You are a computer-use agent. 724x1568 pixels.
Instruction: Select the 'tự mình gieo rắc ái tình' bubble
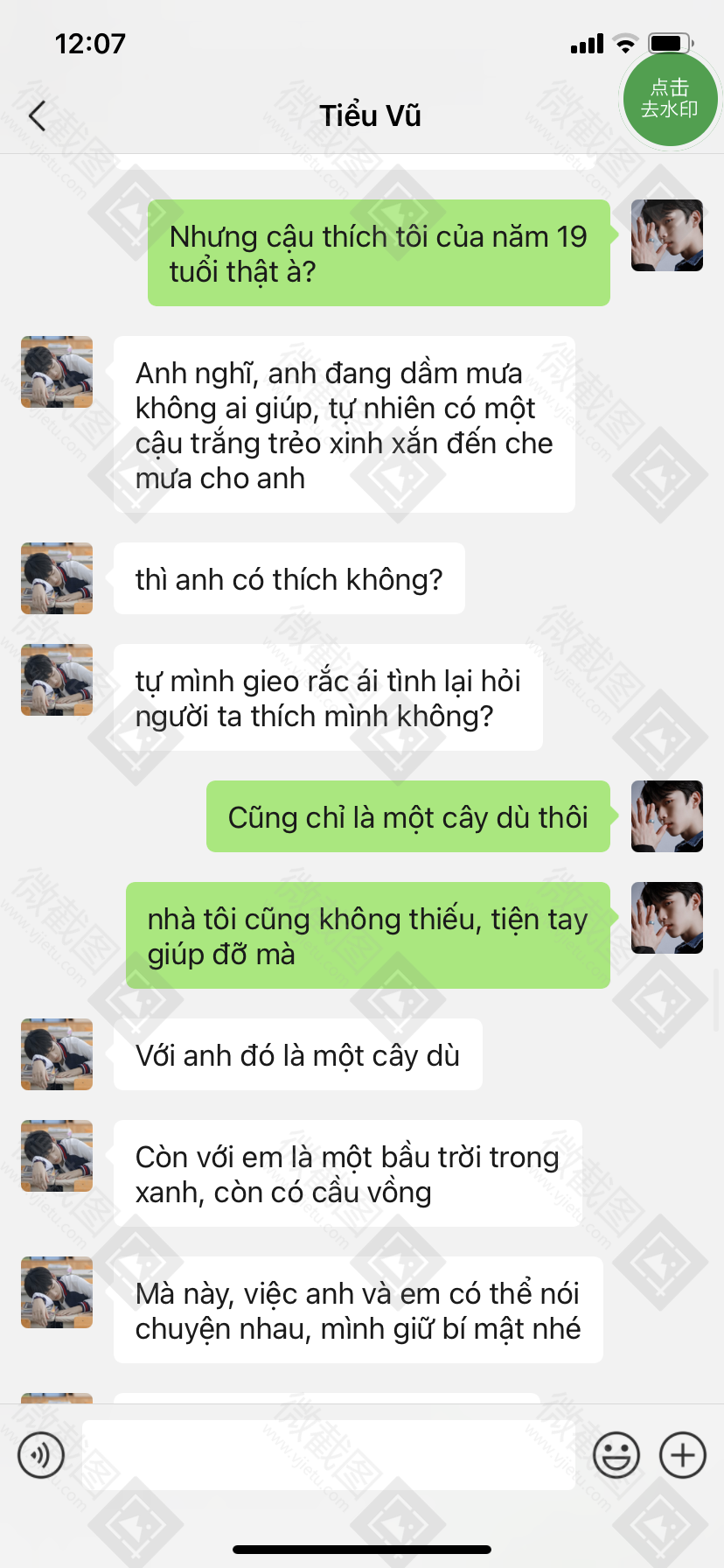click(328, 697)
